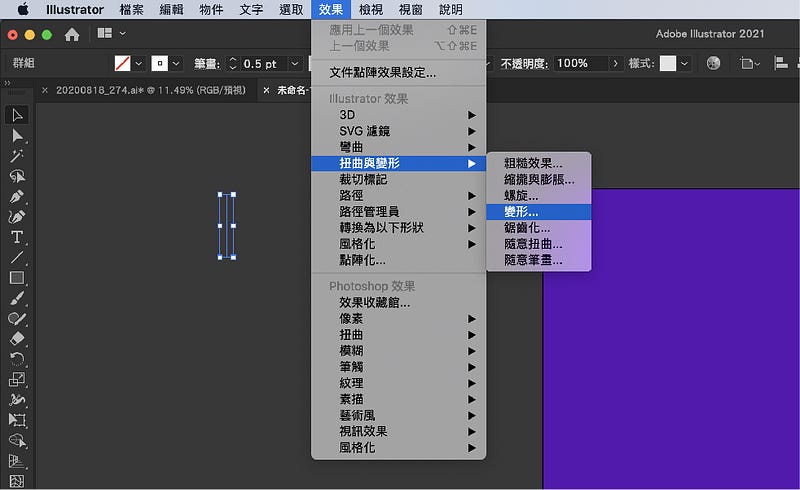
Task: Open the fill color dropdown arrow
Action: tap(138, 64)
